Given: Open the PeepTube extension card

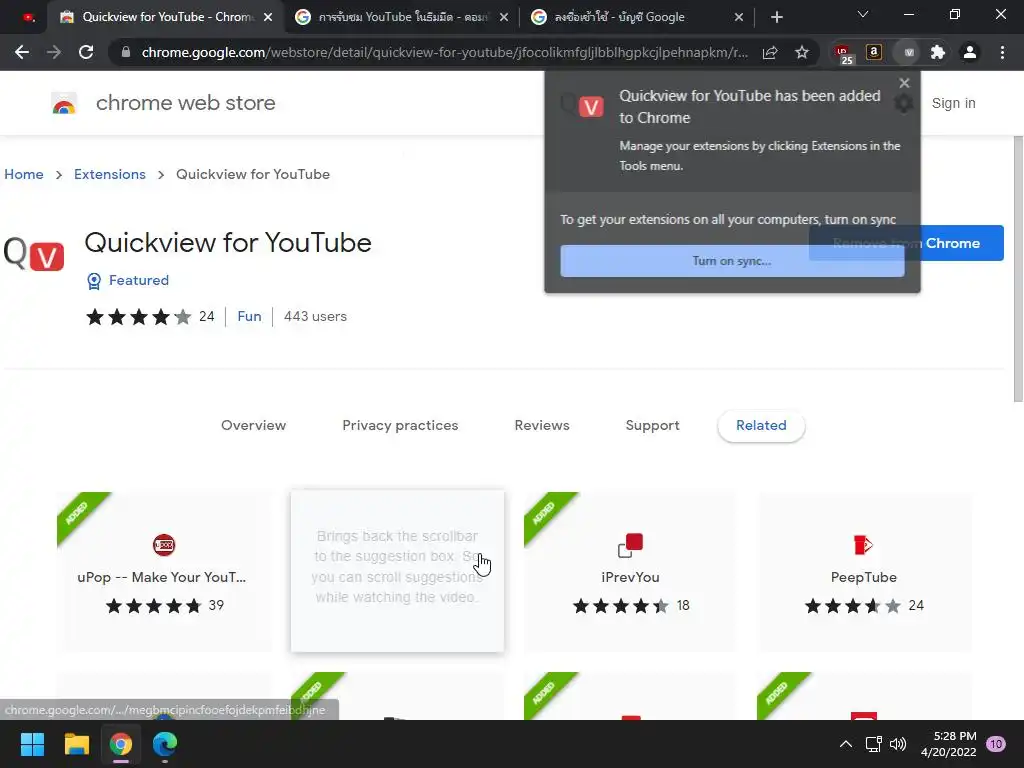Looking at the screenshot, I should (864, 571).
